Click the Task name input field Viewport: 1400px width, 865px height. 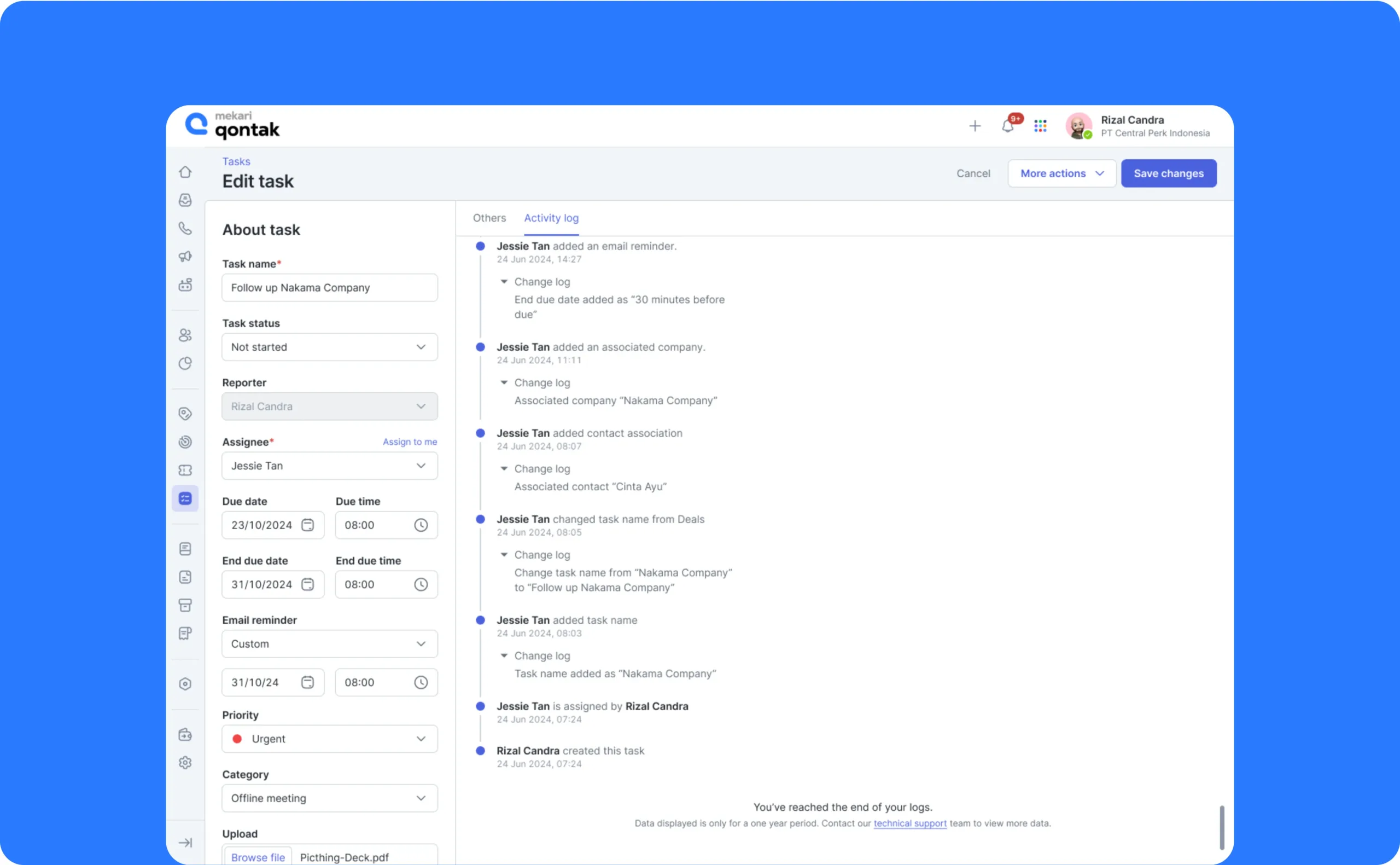click(x=329, y=288)
